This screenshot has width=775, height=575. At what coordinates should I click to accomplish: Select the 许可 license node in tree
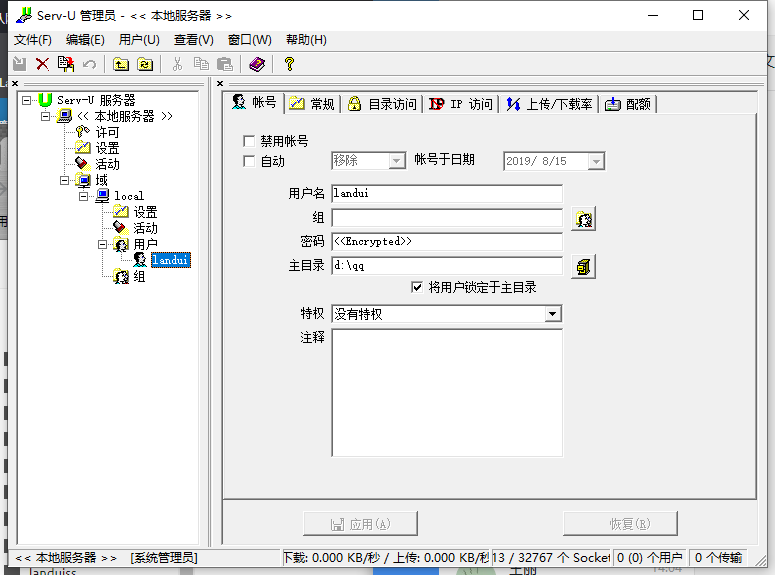pos(107,132)
